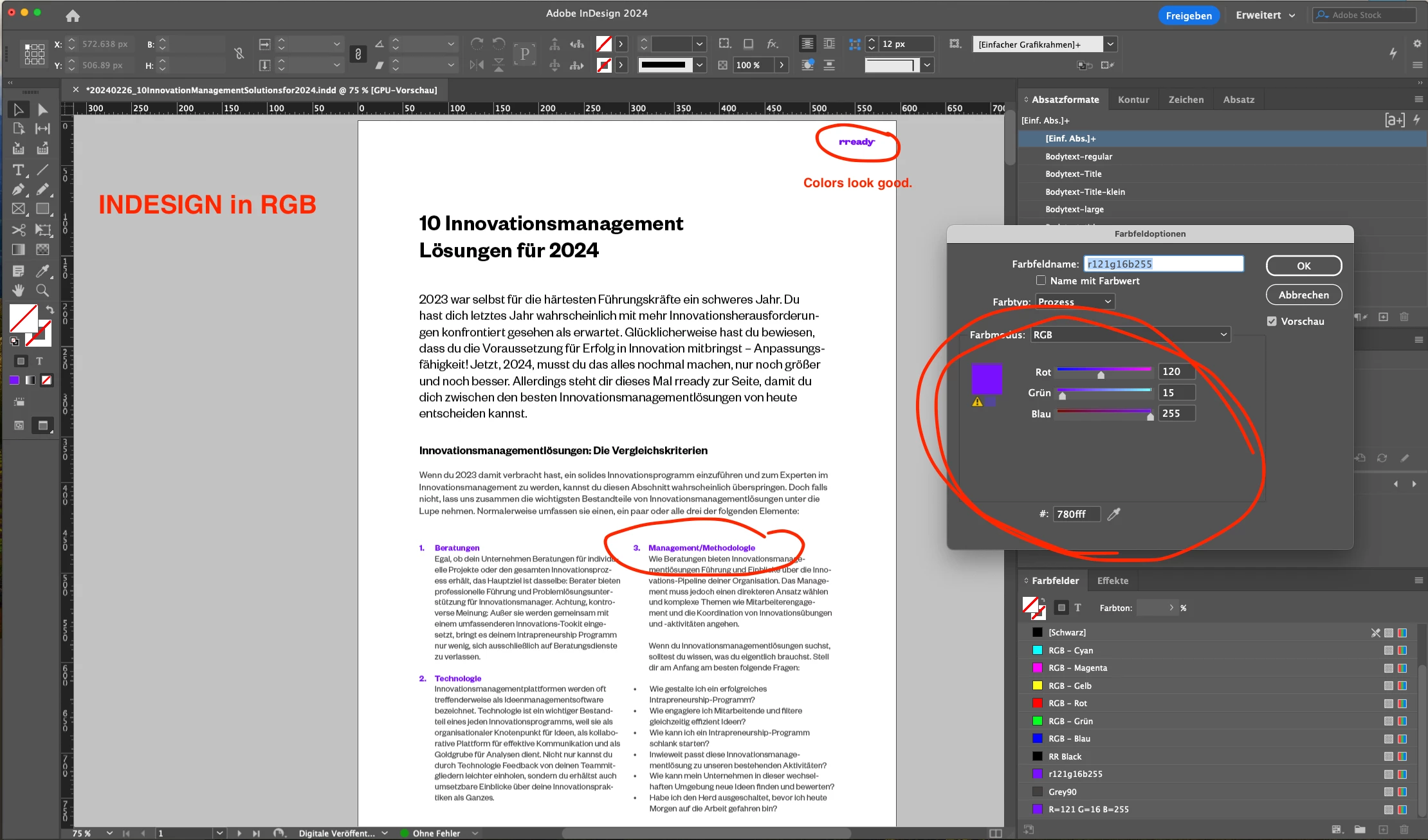Select the Bodytext-Title paragraph style
This screenshot has height=840, width=1428.
click(x=1073, y=174)
